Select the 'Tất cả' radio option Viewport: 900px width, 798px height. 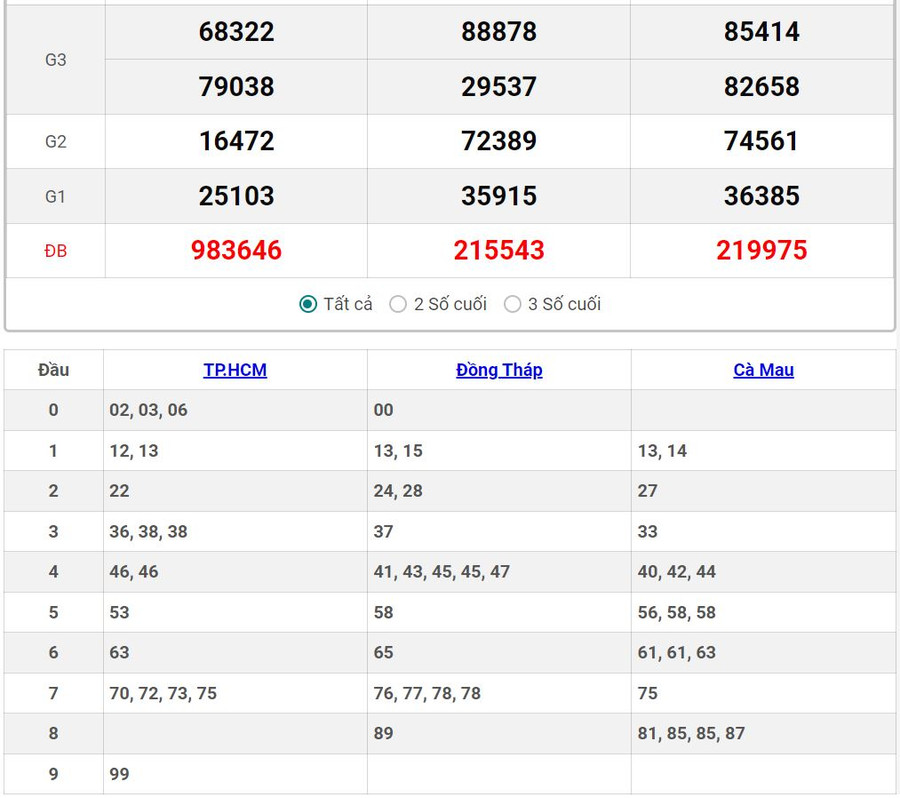pos(309,304)
